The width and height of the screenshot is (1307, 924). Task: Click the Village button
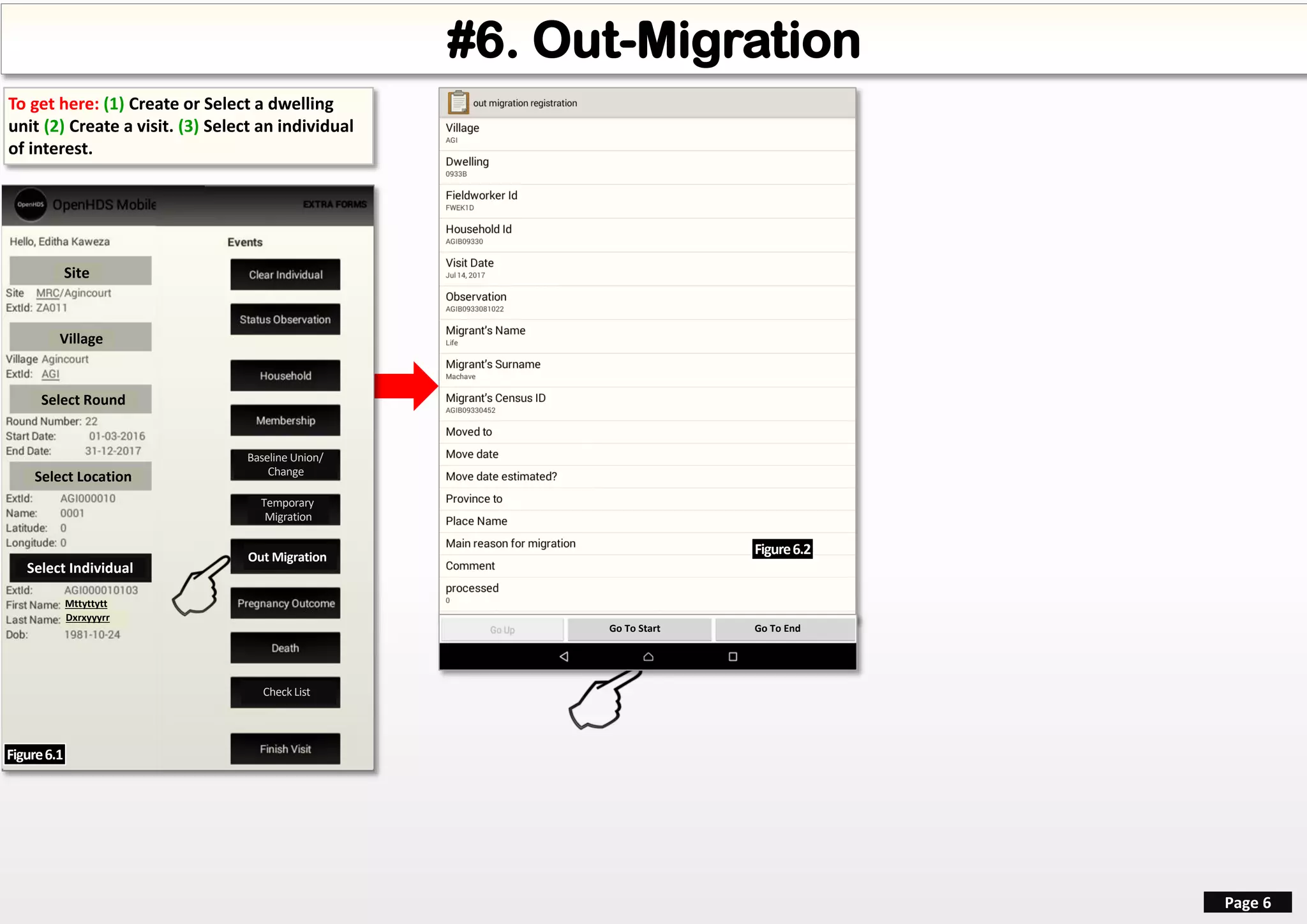[80, 337]
